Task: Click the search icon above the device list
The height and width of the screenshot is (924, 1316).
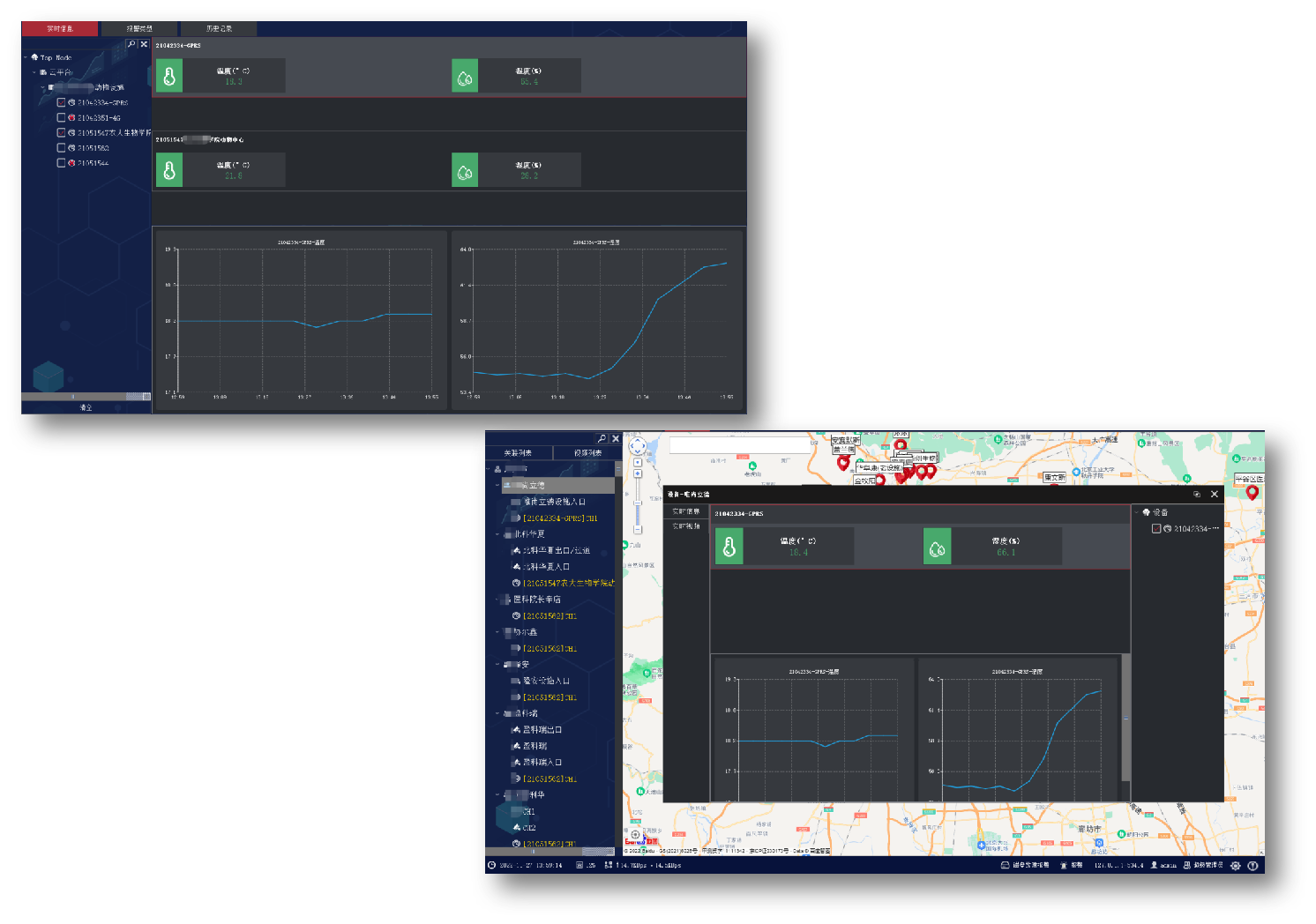Action: [x=602, y=439]
